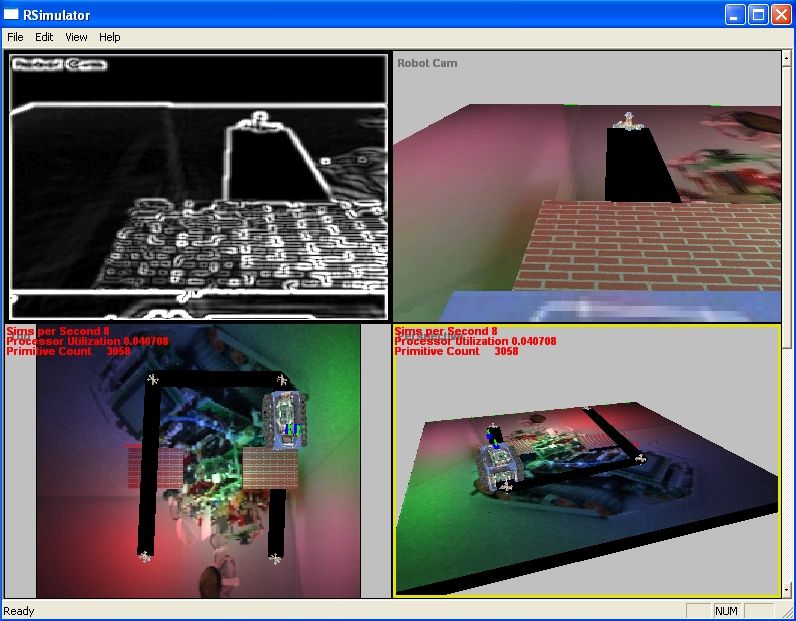Select the robot in the perspective view
This screenshot has height=621, width=796.
[498, 462]
